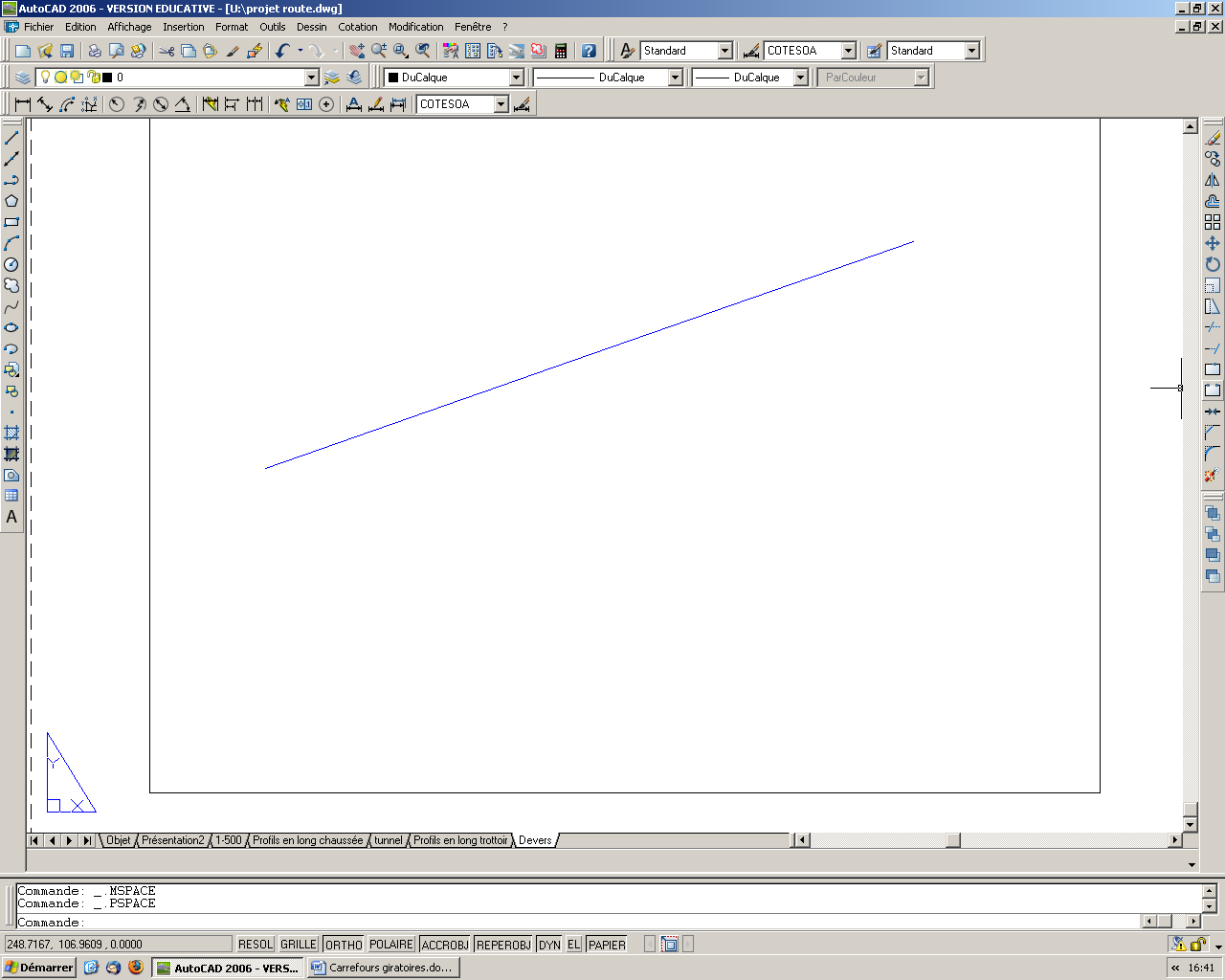The image size is (1225, 980).
Task: Select the Mirror modify tool
Action: pos(1213,180)
